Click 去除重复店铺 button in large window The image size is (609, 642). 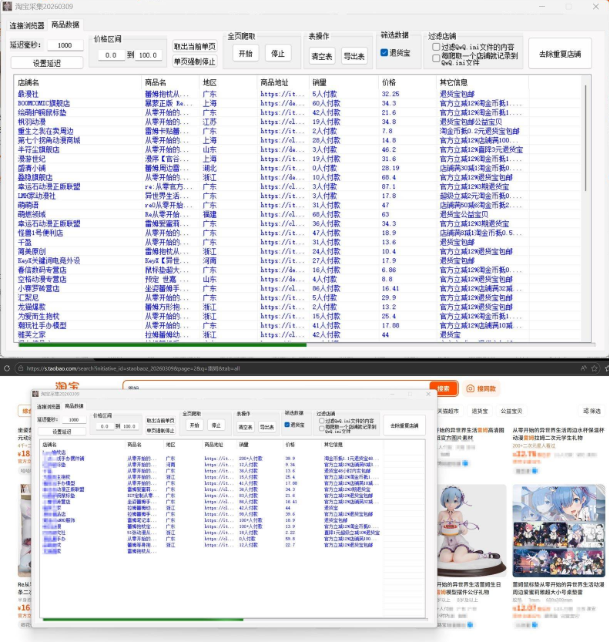click(559, 54)
